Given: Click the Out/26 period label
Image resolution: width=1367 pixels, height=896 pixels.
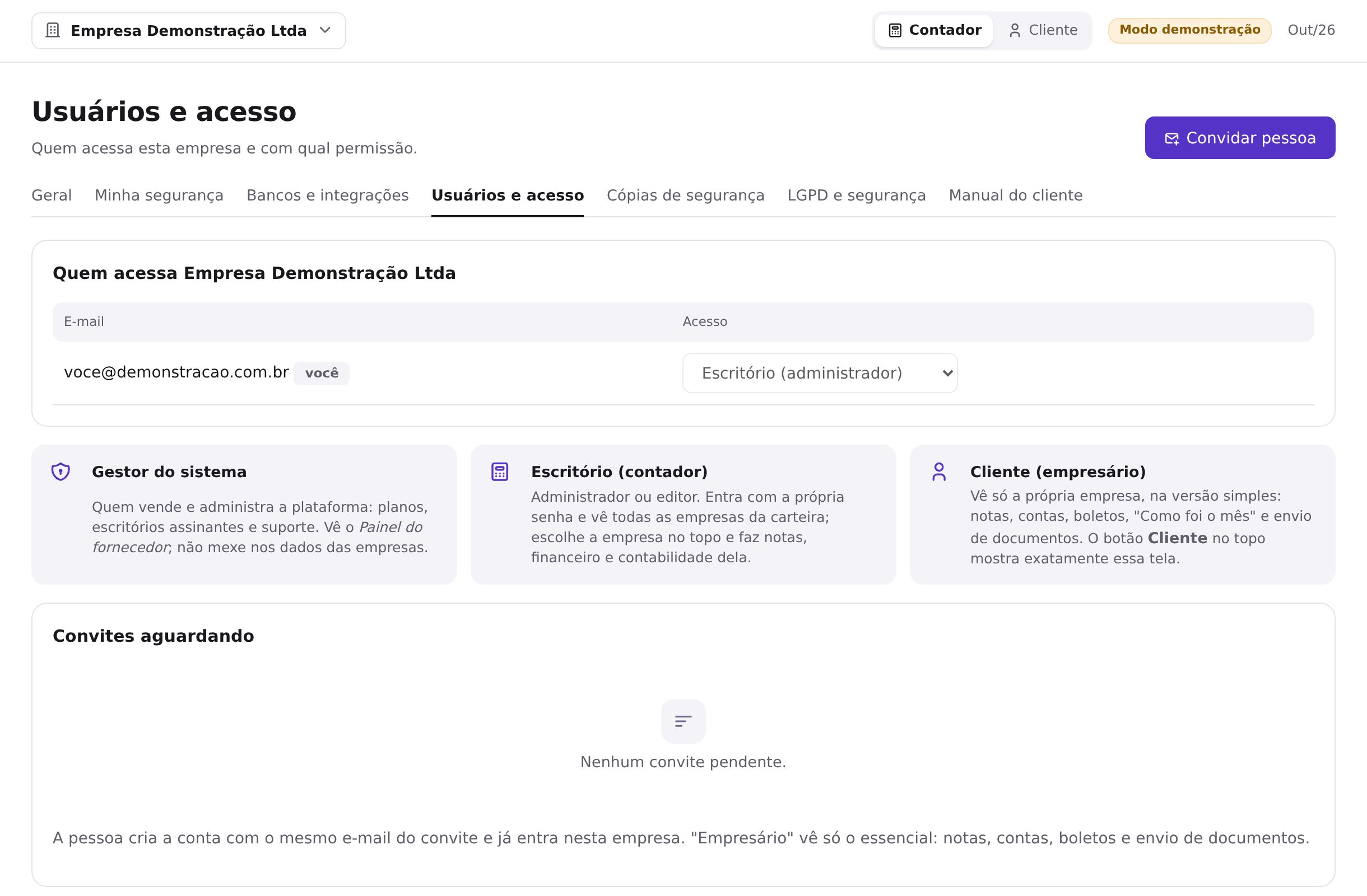Looking at the screenshot, I should coord(1312,30).
